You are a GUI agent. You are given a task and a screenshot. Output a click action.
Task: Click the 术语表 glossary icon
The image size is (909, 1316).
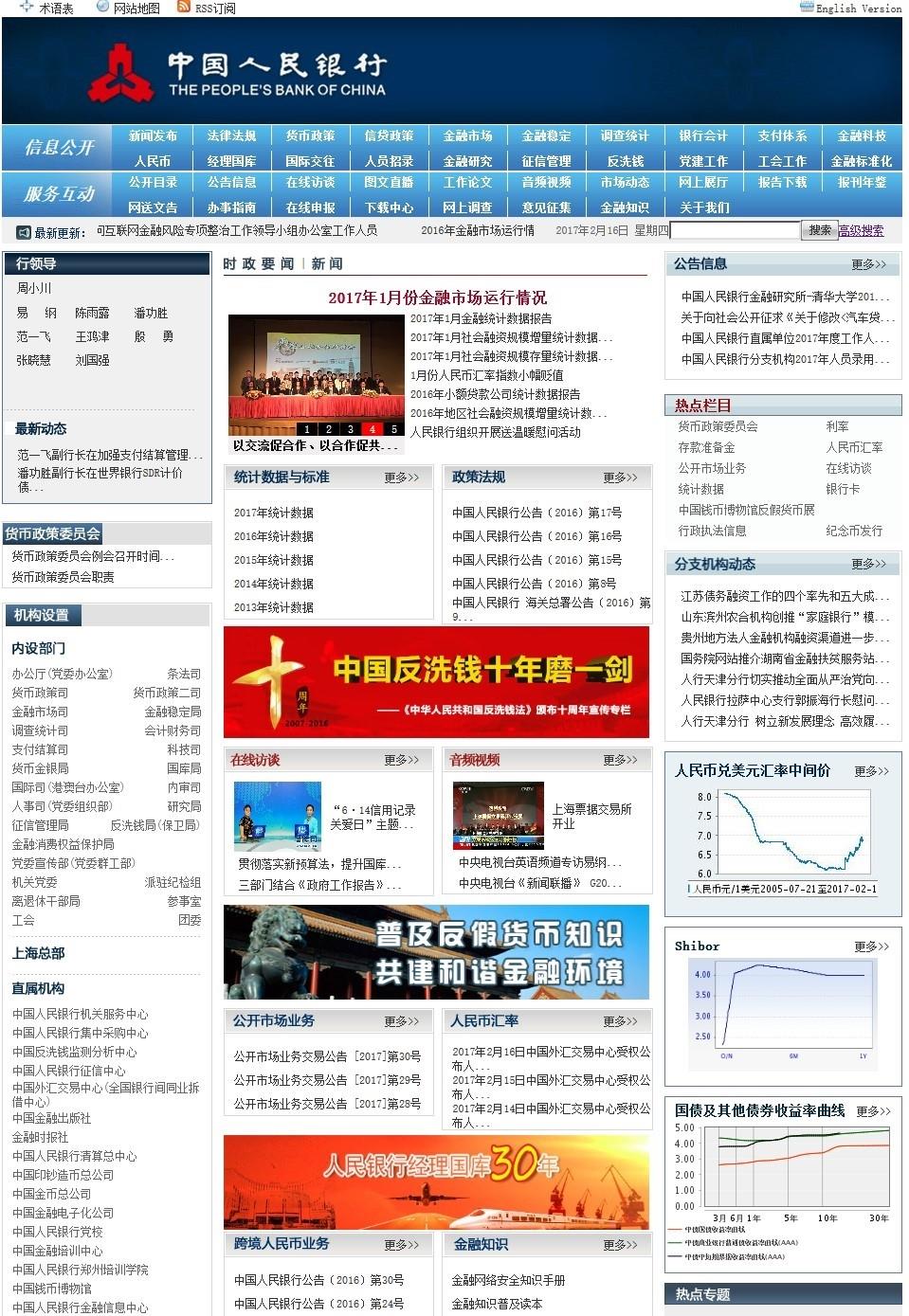click(x=27, y=7)
